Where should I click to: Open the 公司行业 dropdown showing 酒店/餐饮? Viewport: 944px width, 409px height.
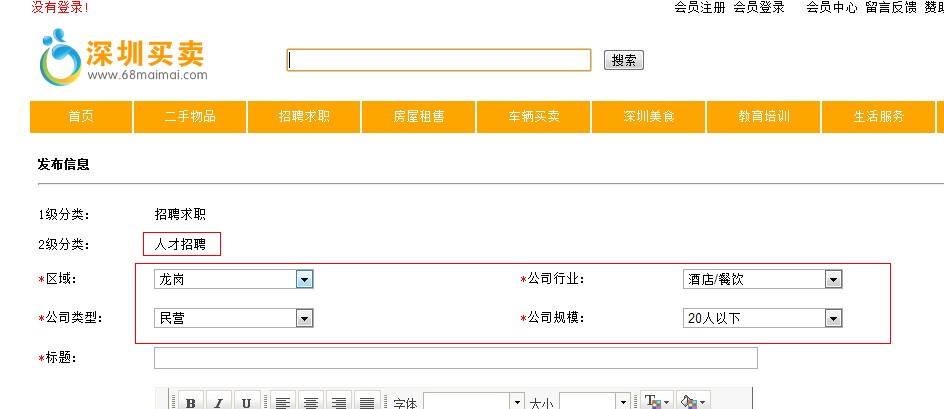pyautogui.click(x=762, y=279)
